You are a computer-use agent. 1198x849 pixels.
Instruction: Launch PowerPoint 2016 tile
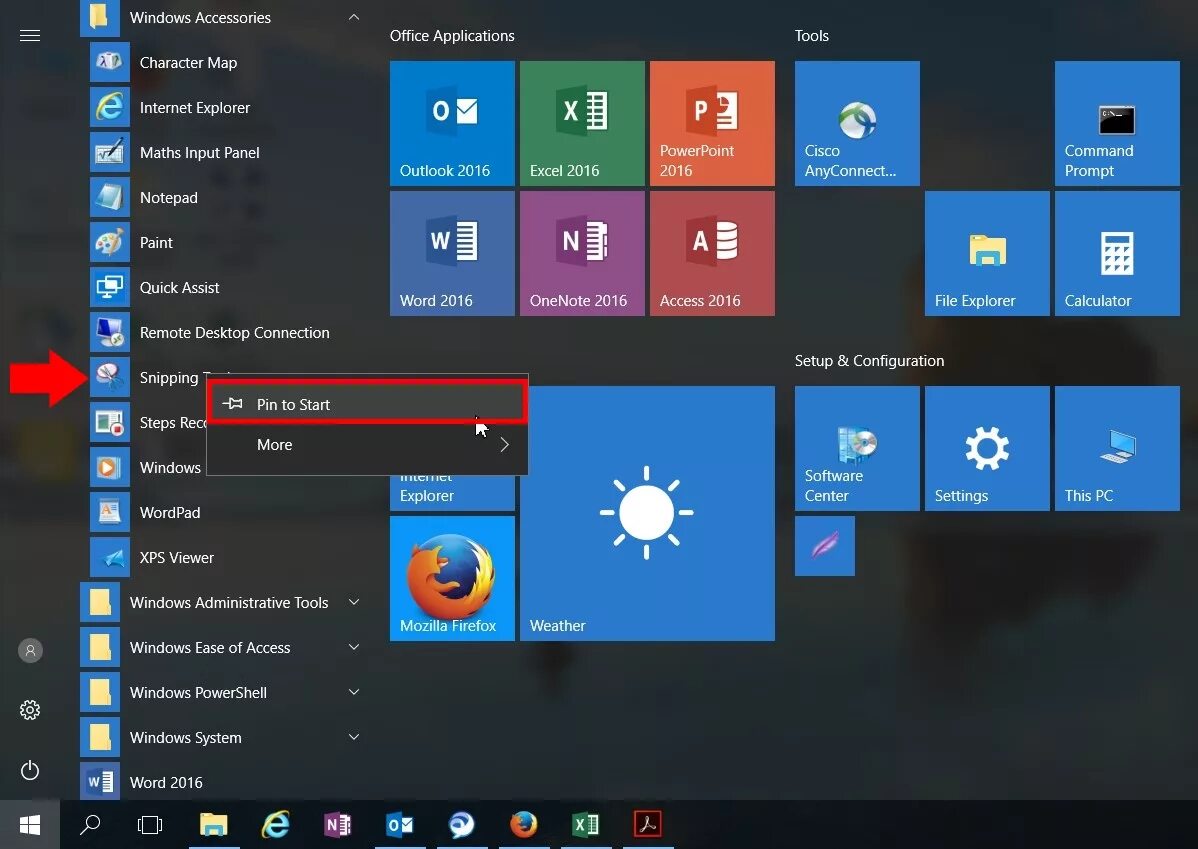(x=712, y=123)
